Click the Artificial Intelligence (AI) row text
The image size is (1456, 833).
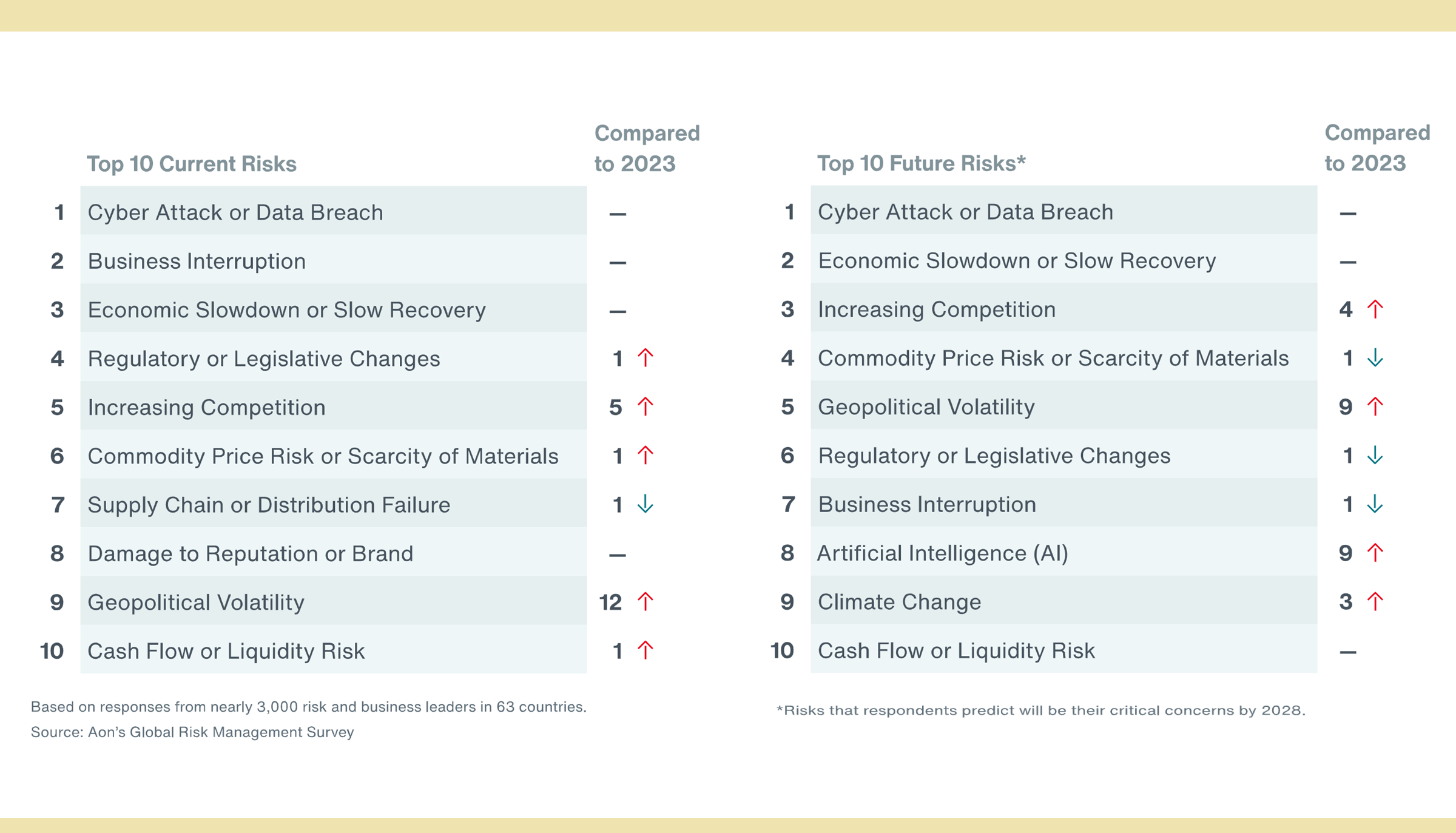[943, 553]
